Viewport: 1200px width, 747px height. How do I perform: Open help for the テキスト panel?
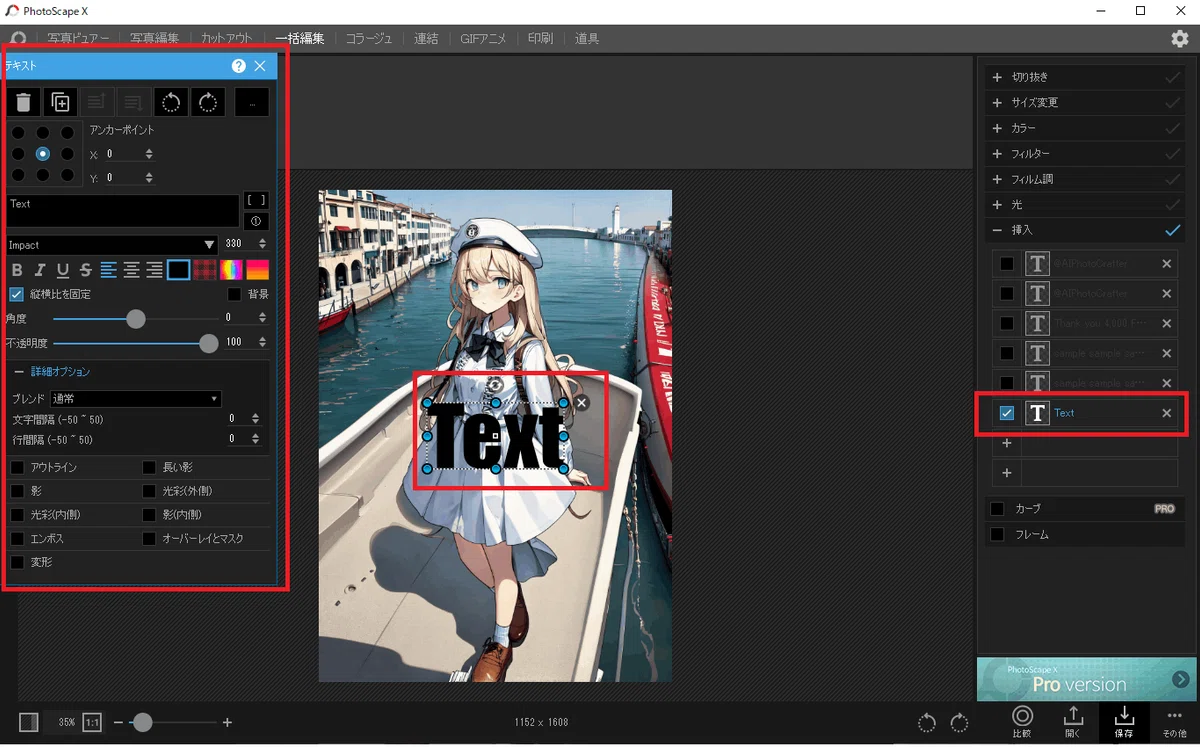pos(238,66)
